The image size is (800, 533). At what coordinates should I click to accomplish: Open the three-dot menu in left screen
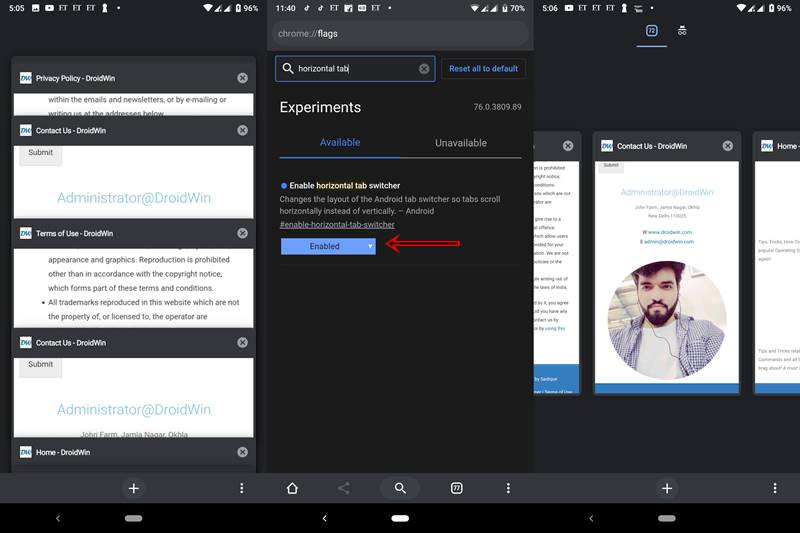click(x=241, y=488)
